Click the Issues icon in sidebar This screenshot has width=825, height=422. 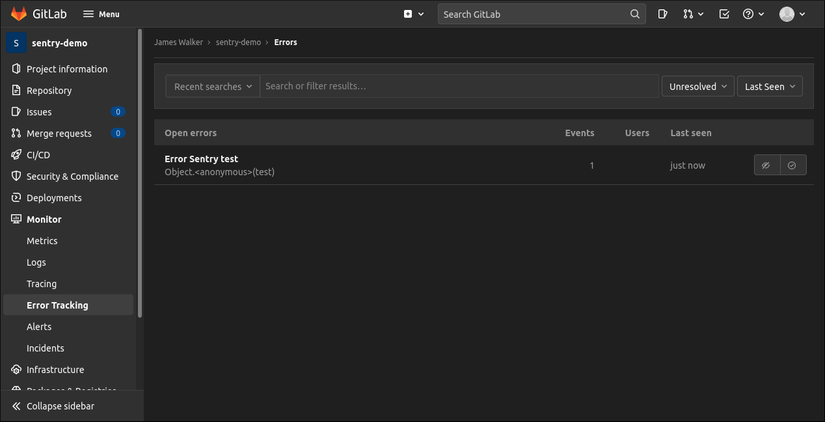16,112
